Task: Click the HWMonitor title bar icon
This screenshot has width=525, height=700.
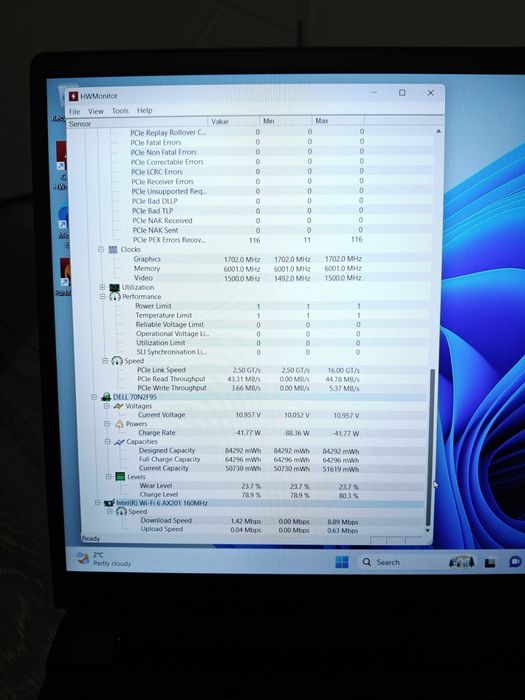Action: tap(73, 96)
